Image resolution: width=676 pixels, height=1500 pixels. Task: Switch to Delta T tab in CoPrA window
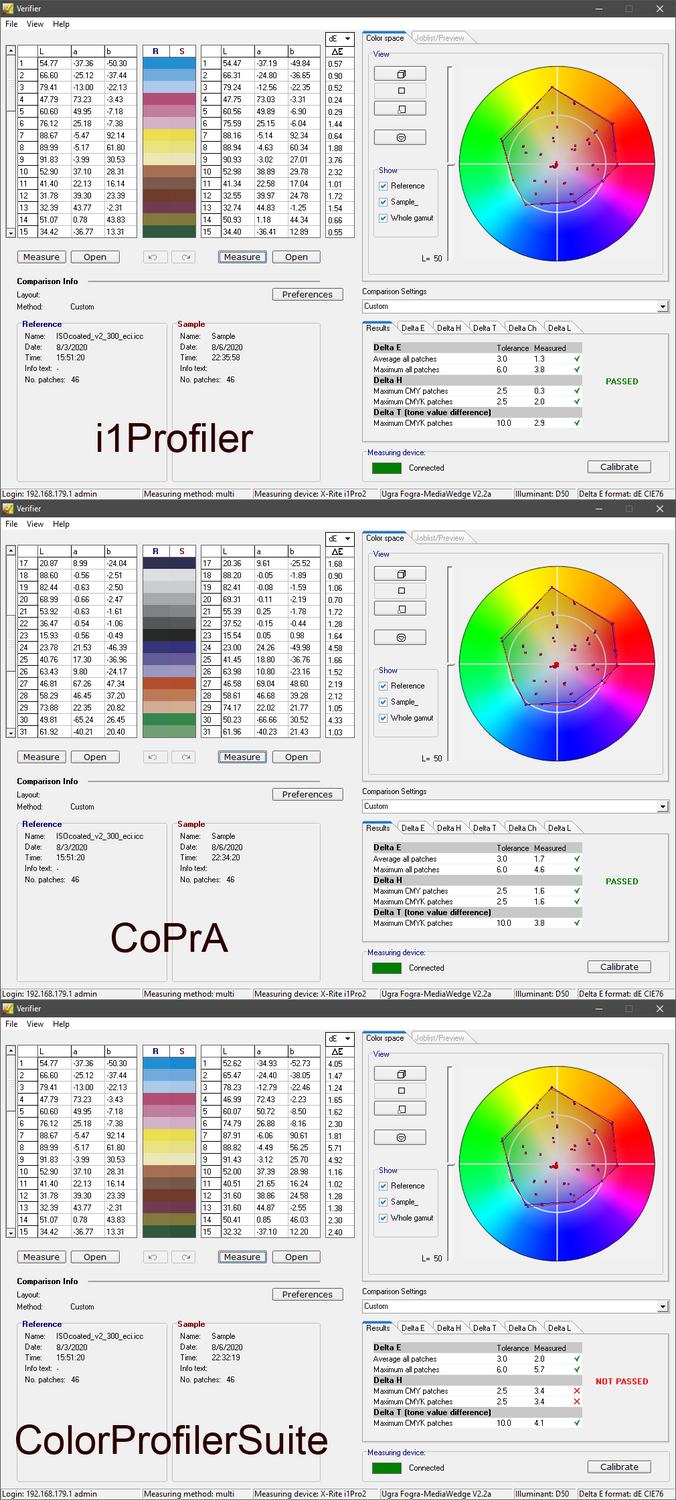[485, 828]
